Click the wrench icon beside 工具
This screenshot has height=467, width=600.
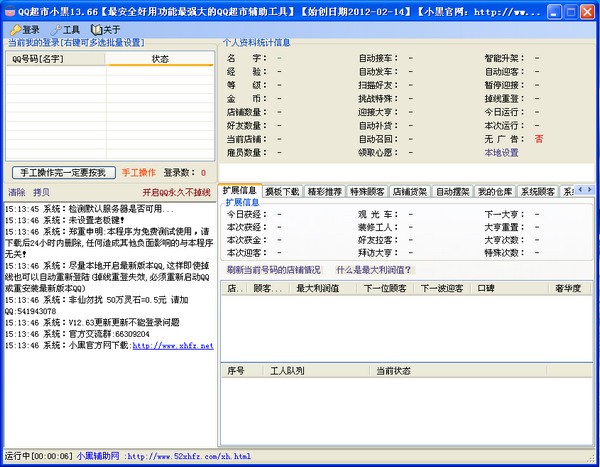[56, 29]
